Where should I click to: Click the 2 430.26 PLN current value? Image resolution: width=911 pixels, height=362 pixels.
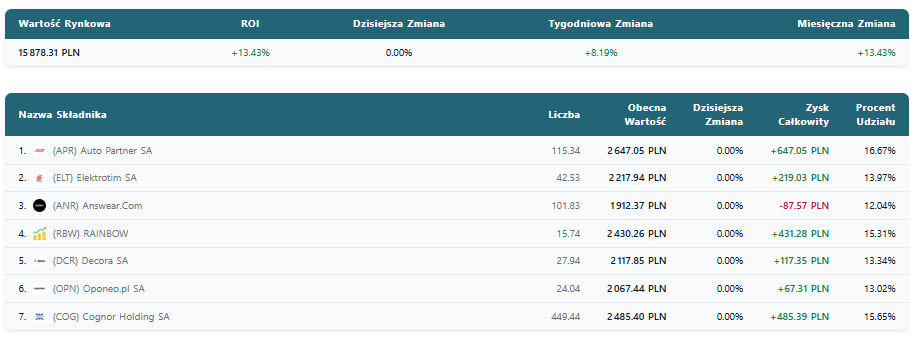(x=637, y=234)
